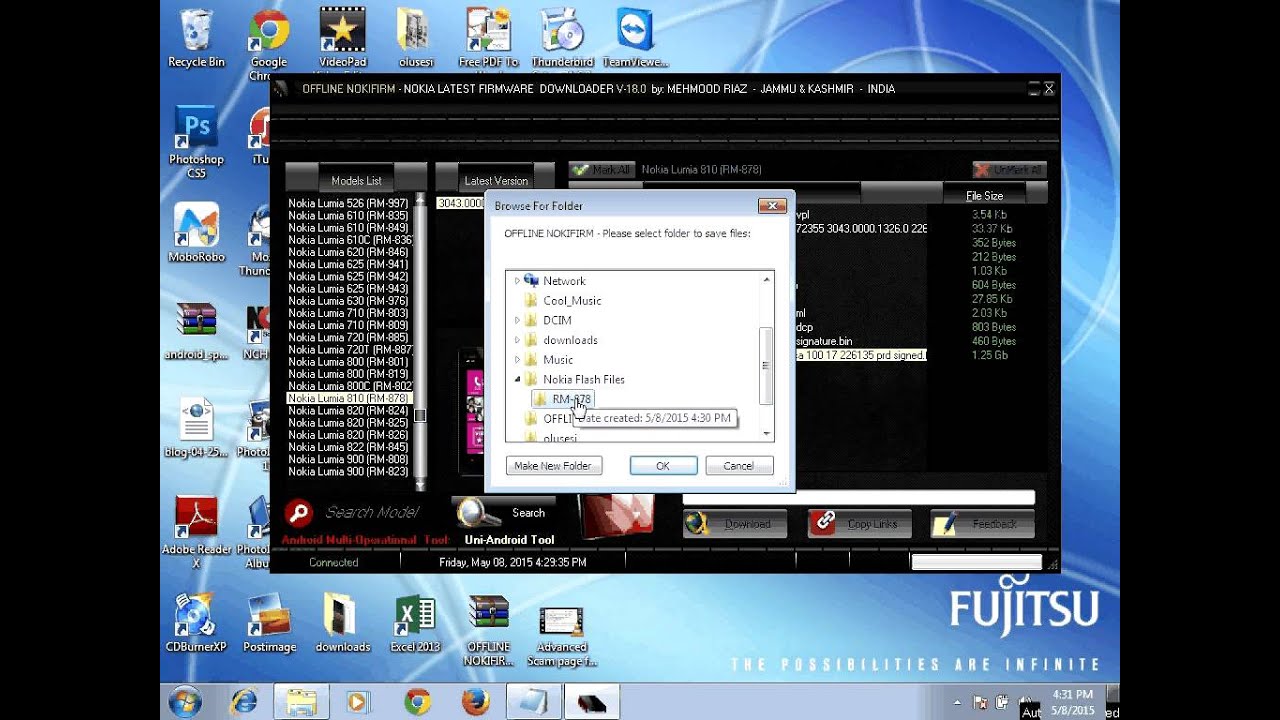Select Nokia Lumia 526 (RM-997) in list
Image resolution: width=1280 pixels, height=720 pixels.
pos(348,203)
